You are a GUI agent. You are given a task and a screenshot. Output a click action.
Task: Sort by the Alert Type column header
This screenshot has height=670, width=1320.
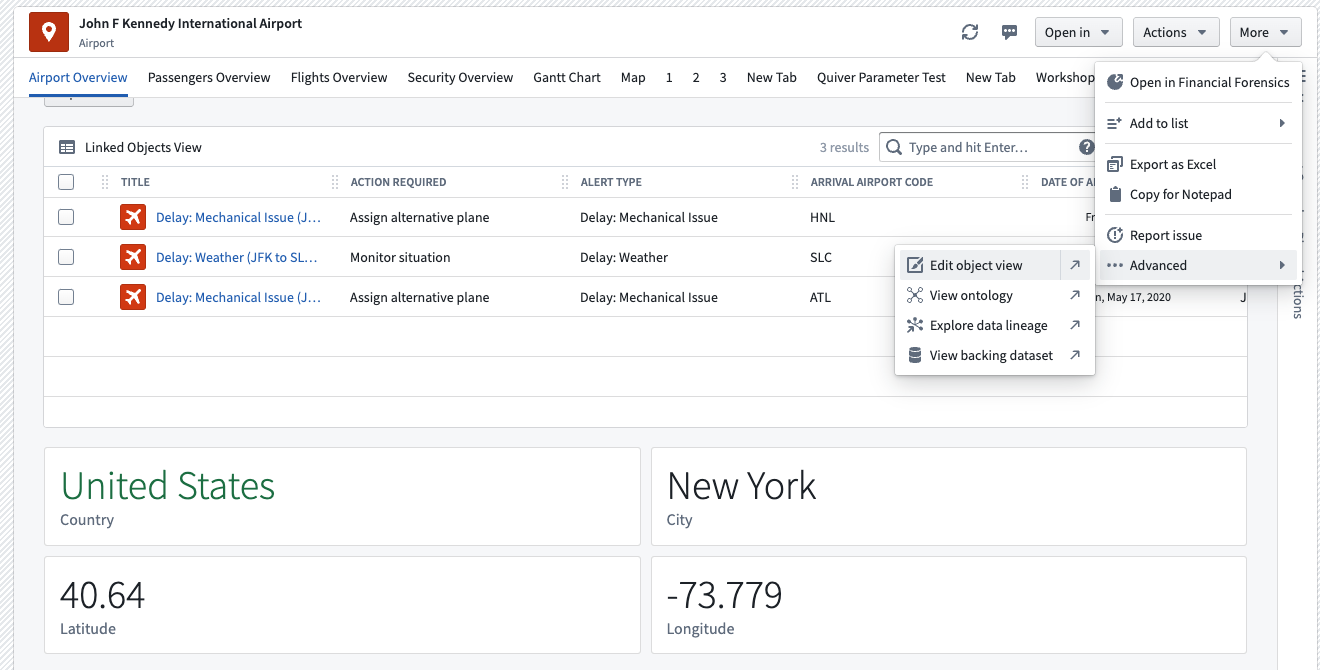(x=611, y=182)
